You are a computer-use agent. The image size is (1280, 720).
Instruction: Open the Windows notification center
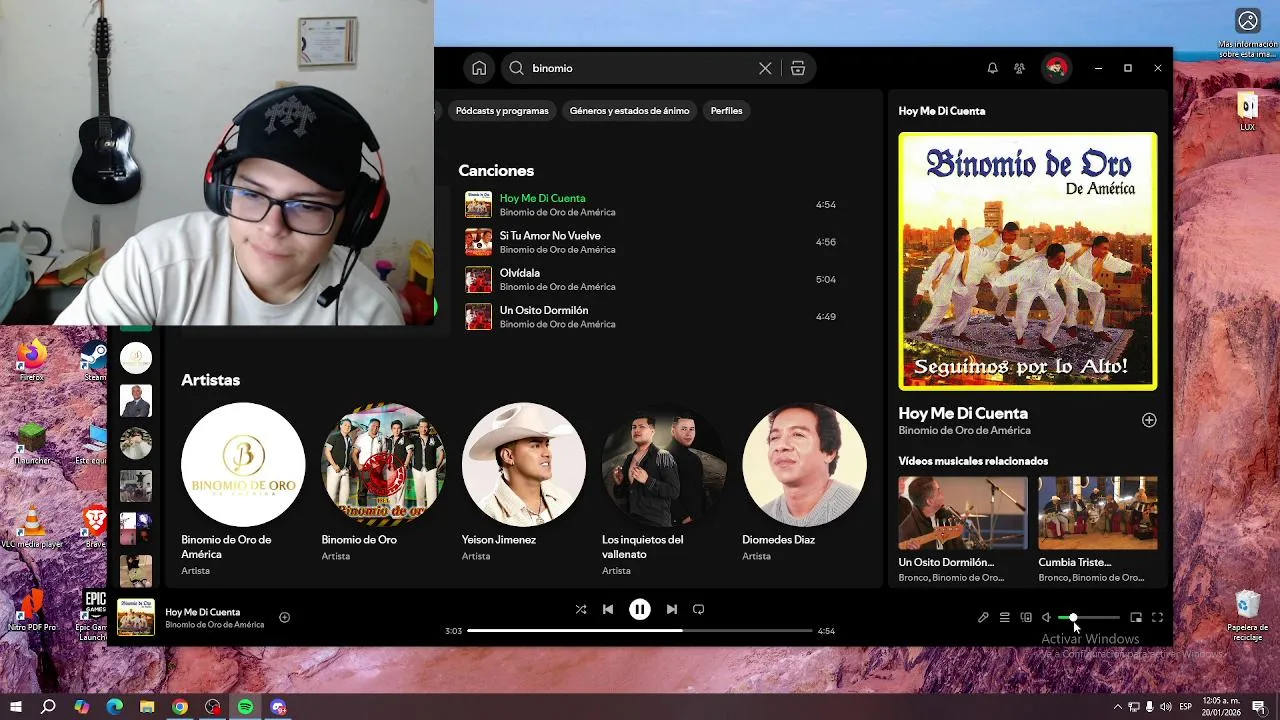[1259, 707]
